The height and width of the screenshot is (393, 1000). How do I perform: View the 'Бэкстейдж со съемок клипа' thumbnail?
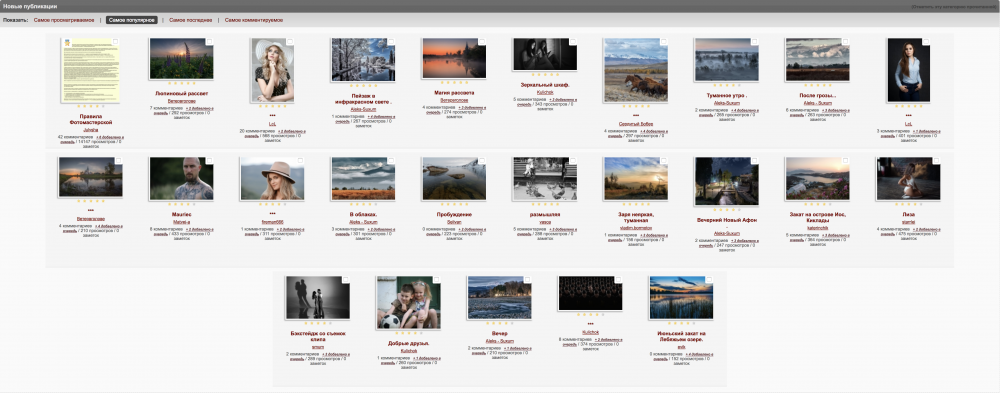point(318,298)
